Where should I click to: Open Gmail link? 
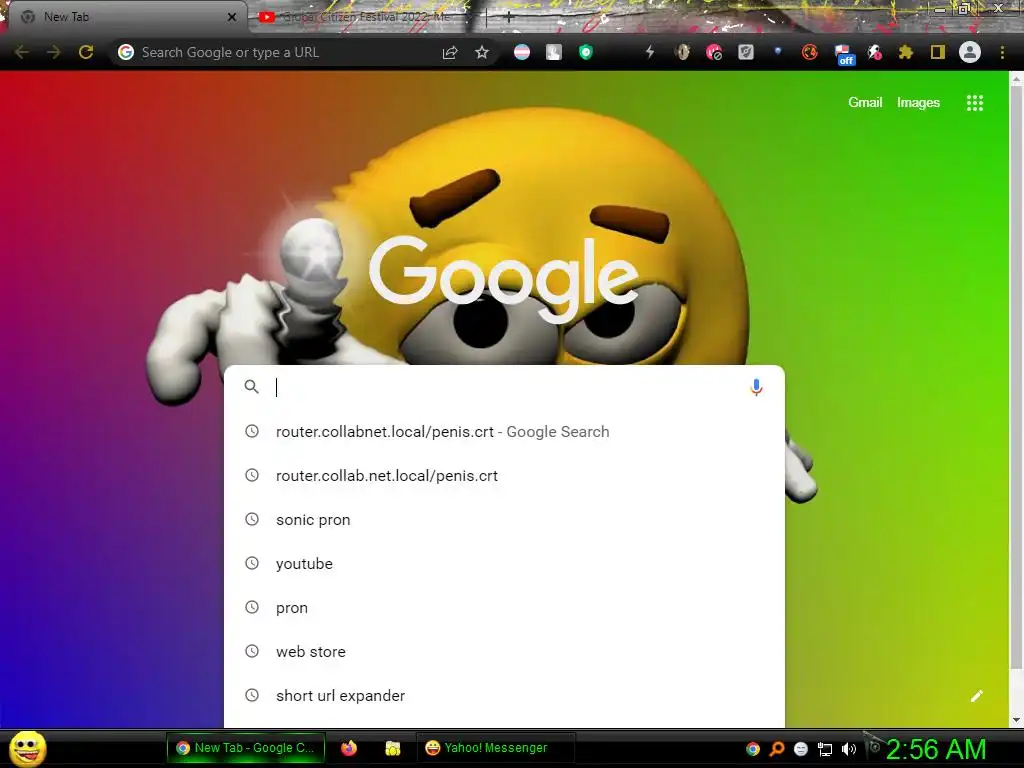(x=865, y=103)
